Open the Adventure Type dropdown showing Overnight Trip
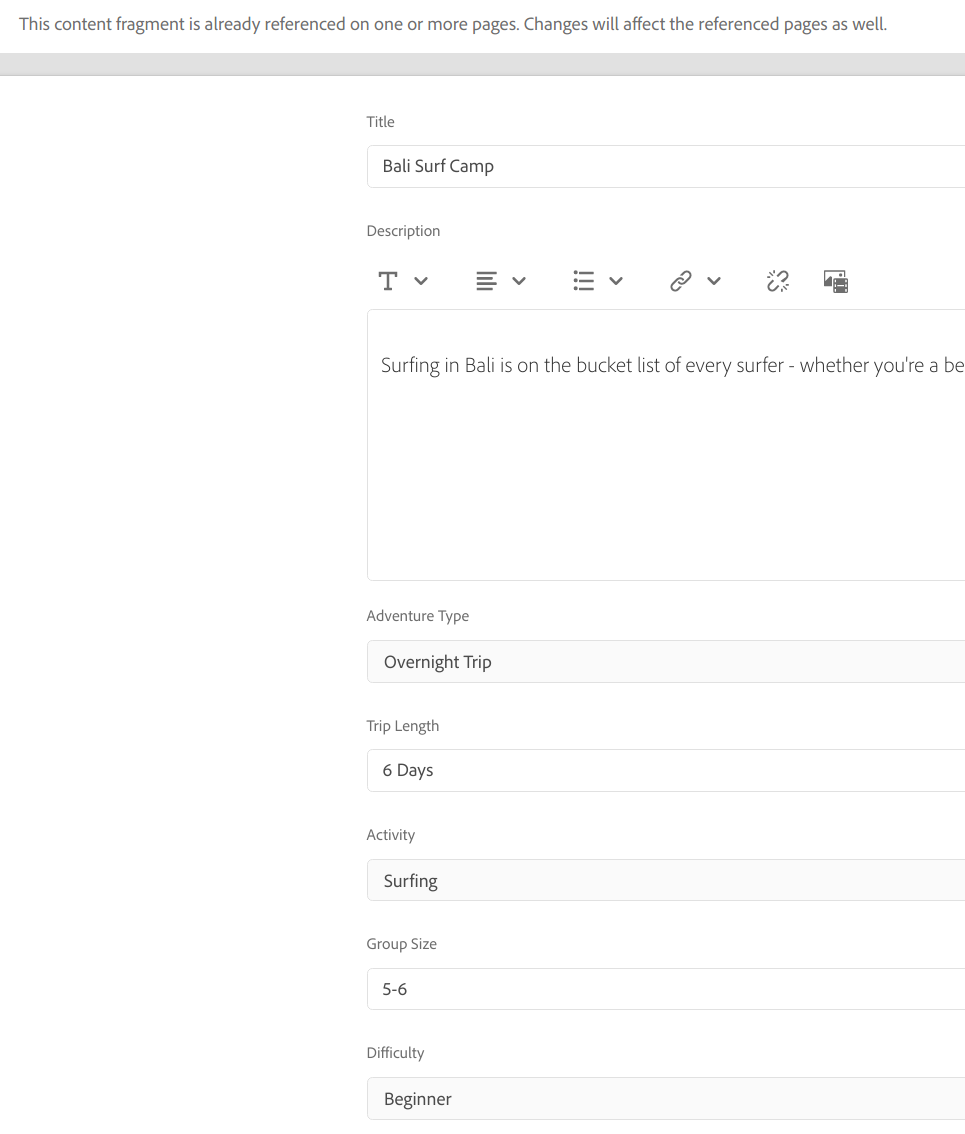Image resolution: width=965 pixels, height=1134 pixels. coord(666,662)
